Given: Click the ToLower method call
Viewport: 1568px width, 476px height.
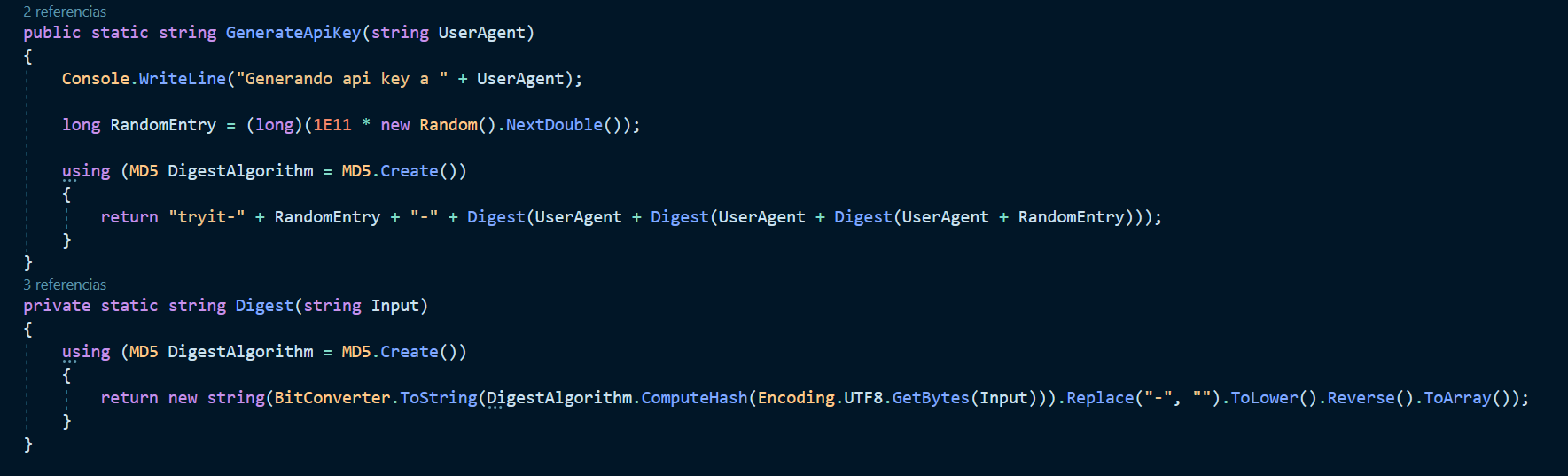Looking at the screenshot, I should point(1264,398).
